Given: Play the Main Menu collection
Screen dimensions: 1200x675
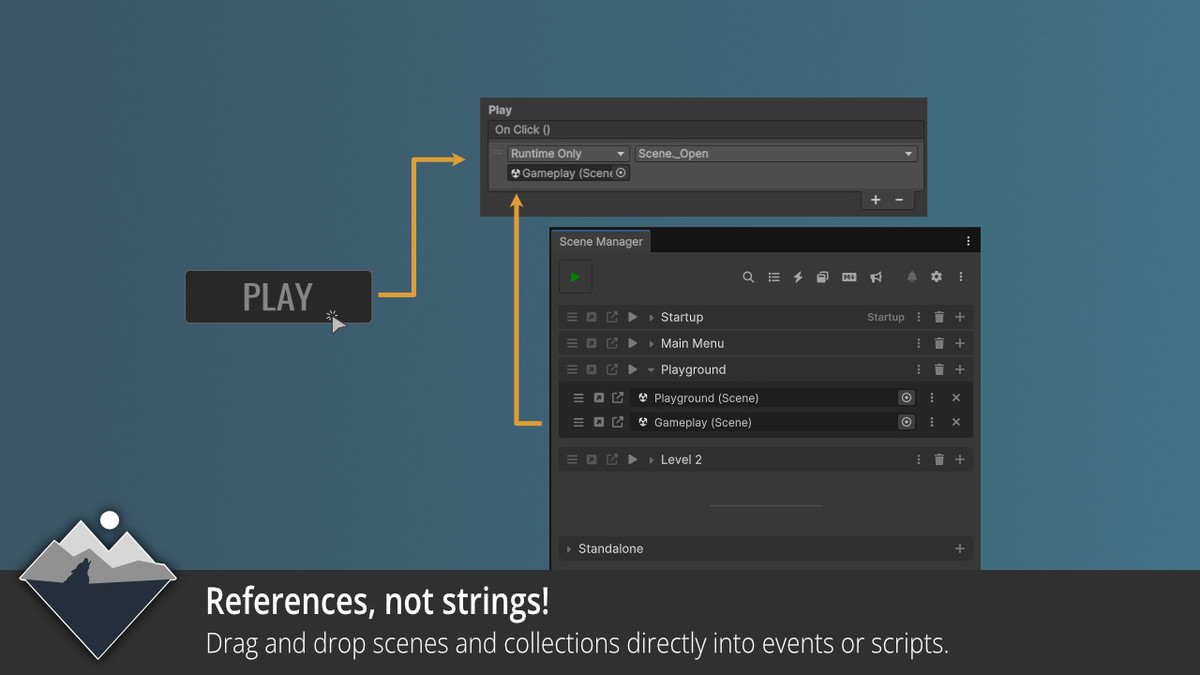Looking at the screenshot, I should click(x=632, y=343).
